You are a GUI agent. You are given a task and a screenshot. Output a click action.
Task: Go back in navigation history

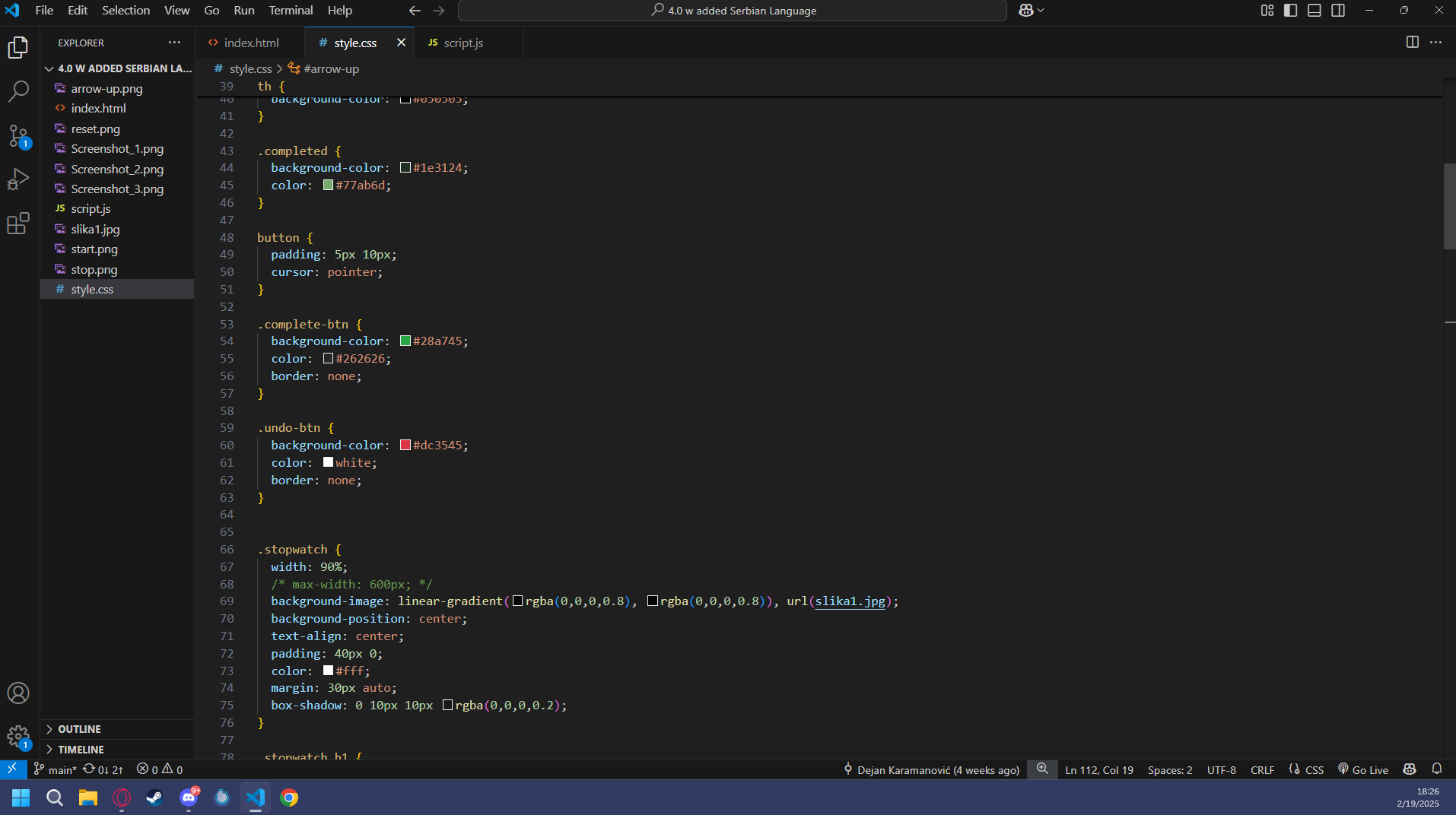click(x=415, y=11)
